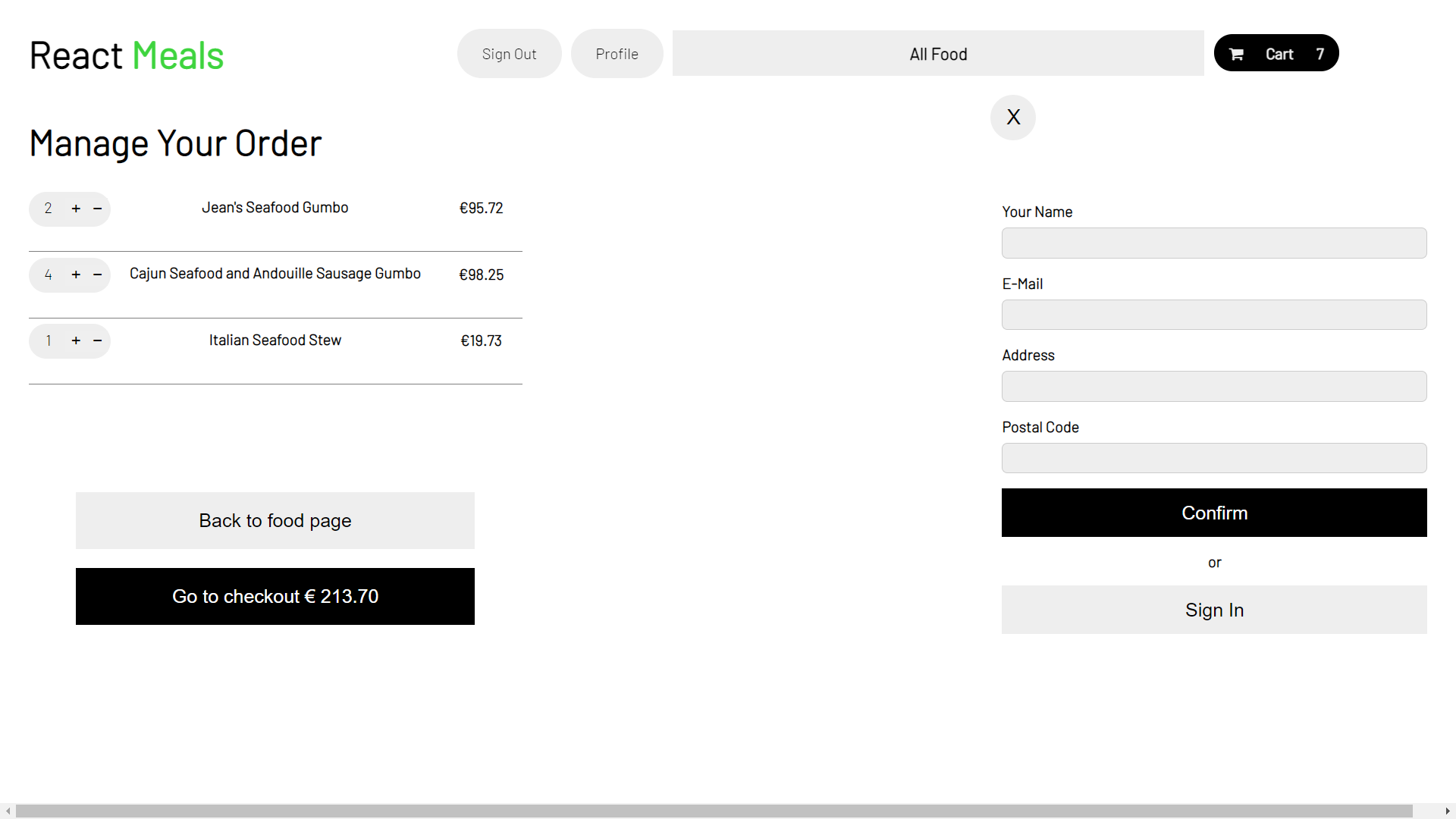Click the €19.73 price
The width and height of the screenshot is (1456, 819).
[482, 341]
